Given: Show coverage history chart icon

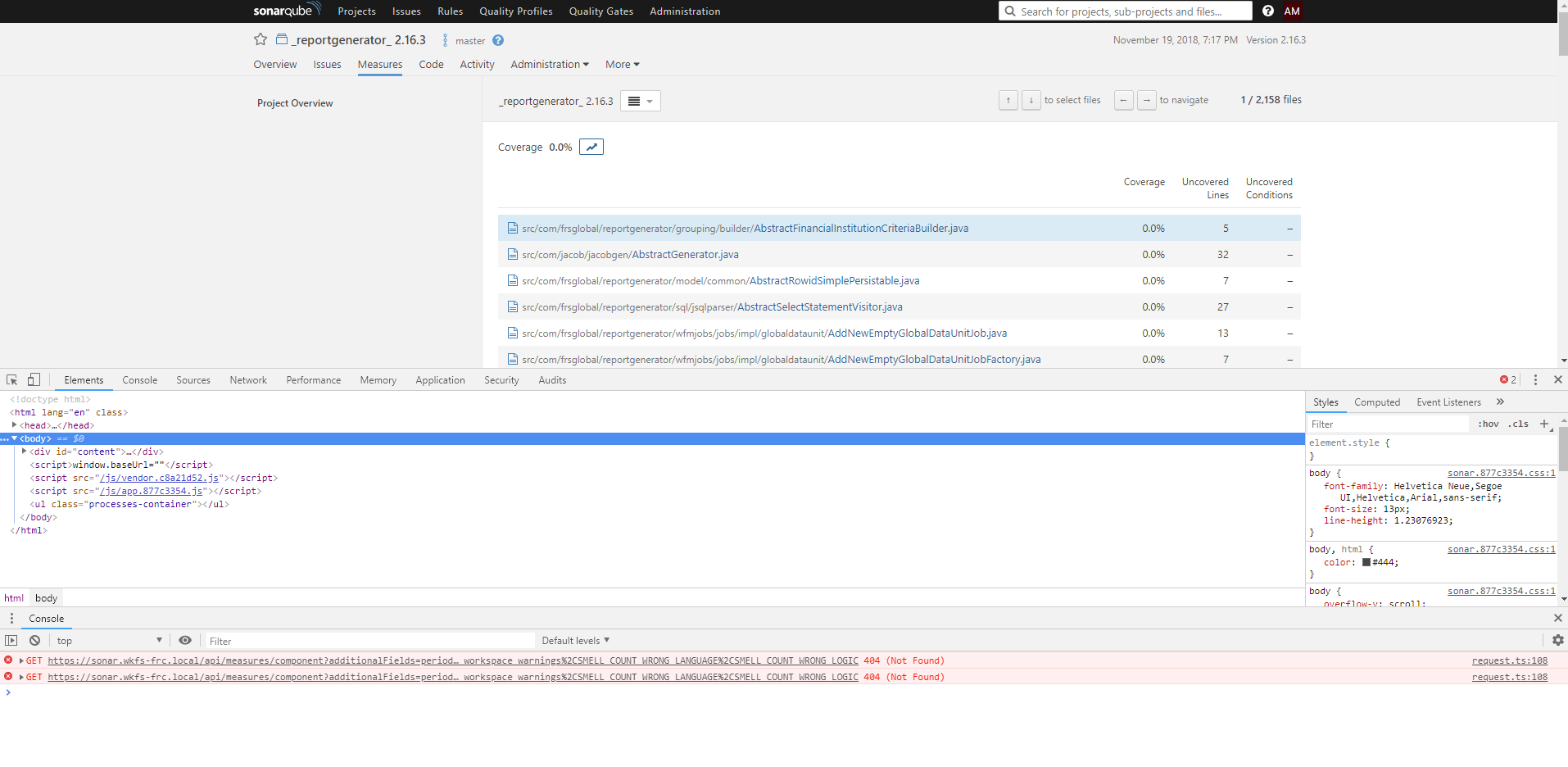Looking at the screenshot, I should click(x=591, y=147).
